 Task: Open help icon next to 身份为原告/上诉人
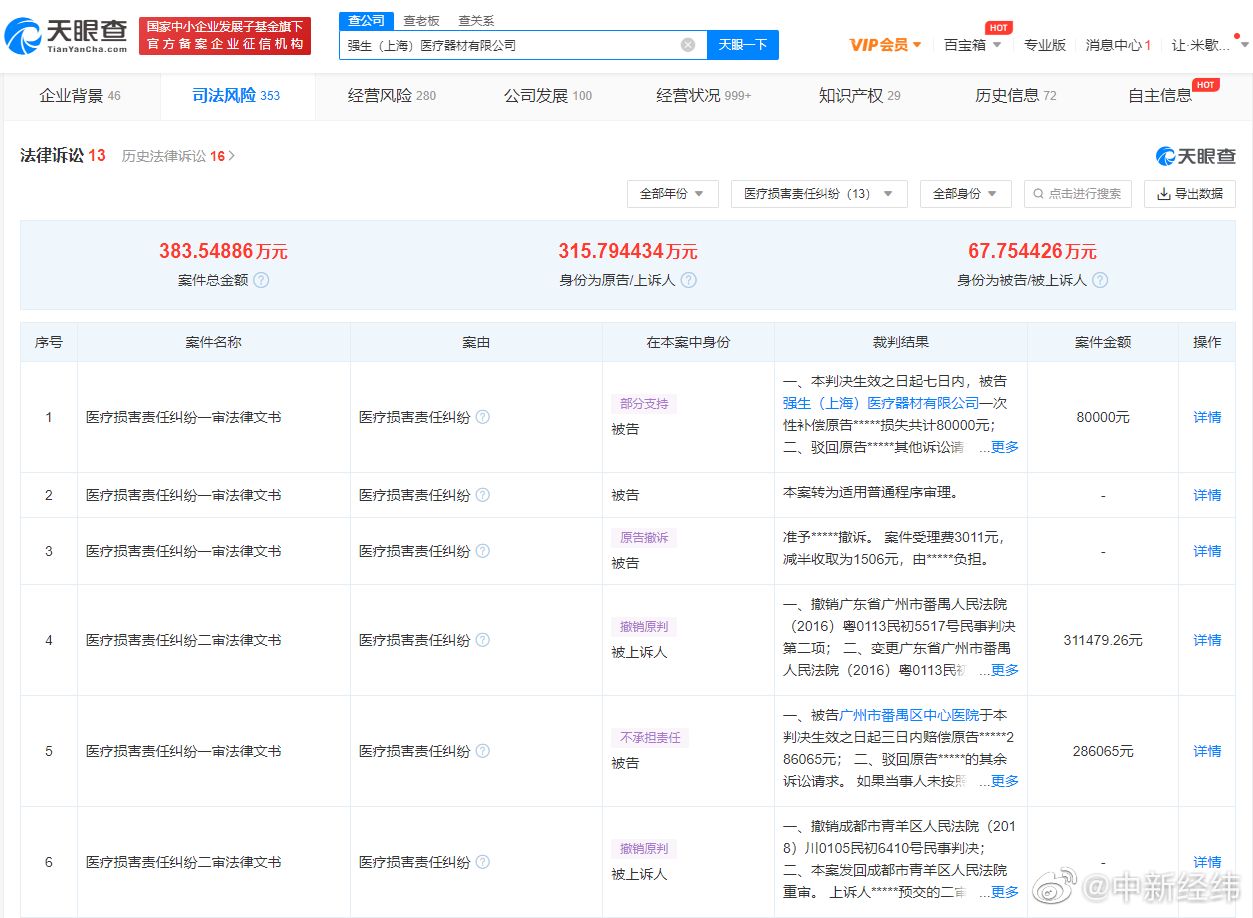point(689,280)
